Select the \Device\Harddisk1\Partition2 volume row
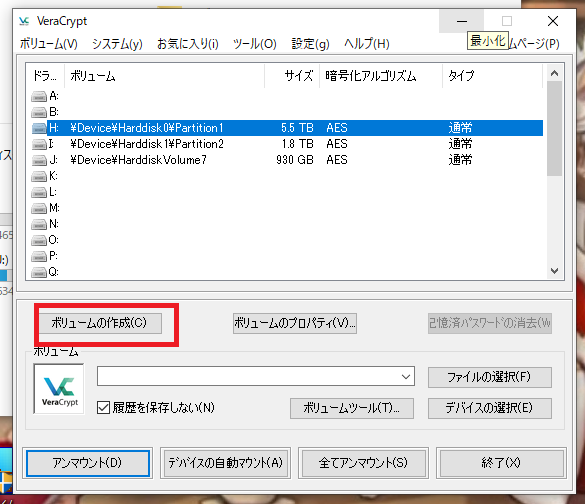This screenshot has width=585, height=504. coord(287,144)
